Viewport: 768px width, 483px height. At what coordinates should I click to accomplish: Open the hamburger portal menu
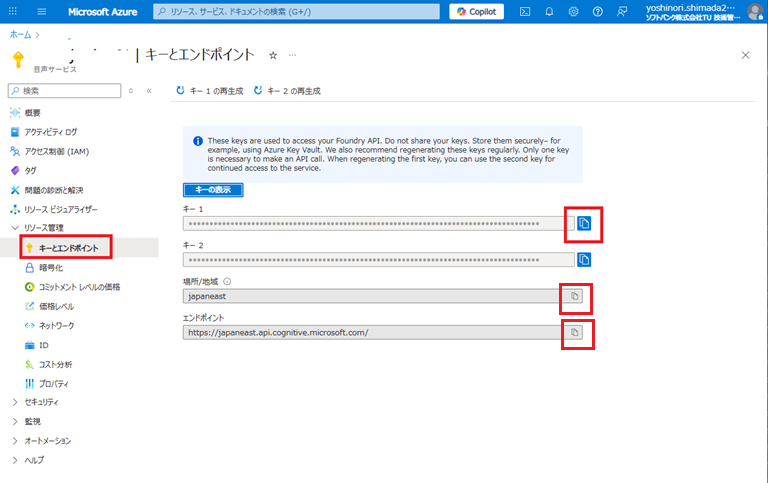coord(41,12)
